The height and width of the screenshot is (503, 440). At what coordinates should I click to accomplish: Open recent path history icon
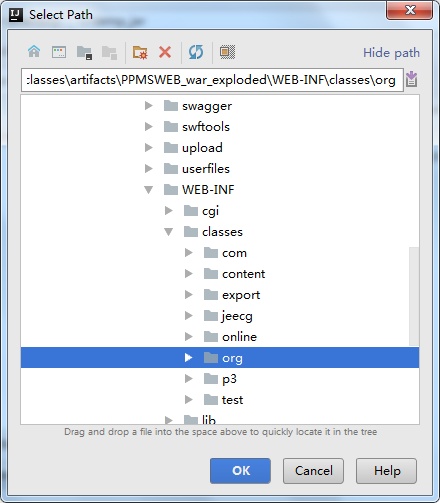[412, 79]
